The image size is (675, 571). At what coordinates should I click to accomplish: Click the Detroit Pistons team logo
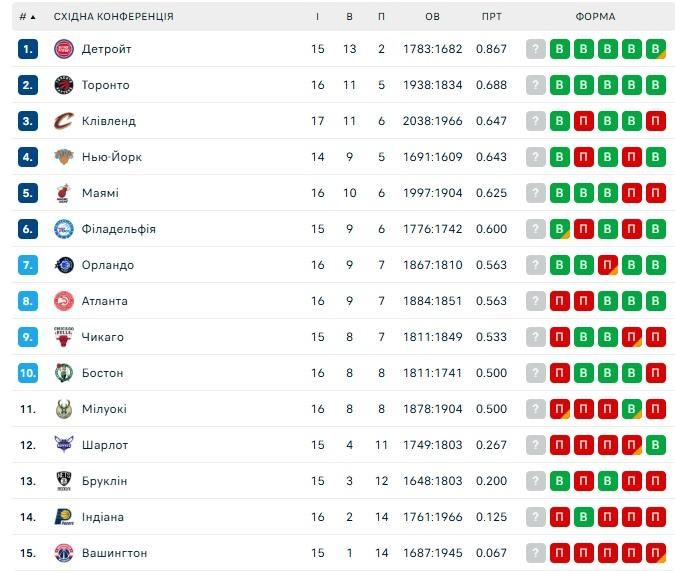(64, 49)
